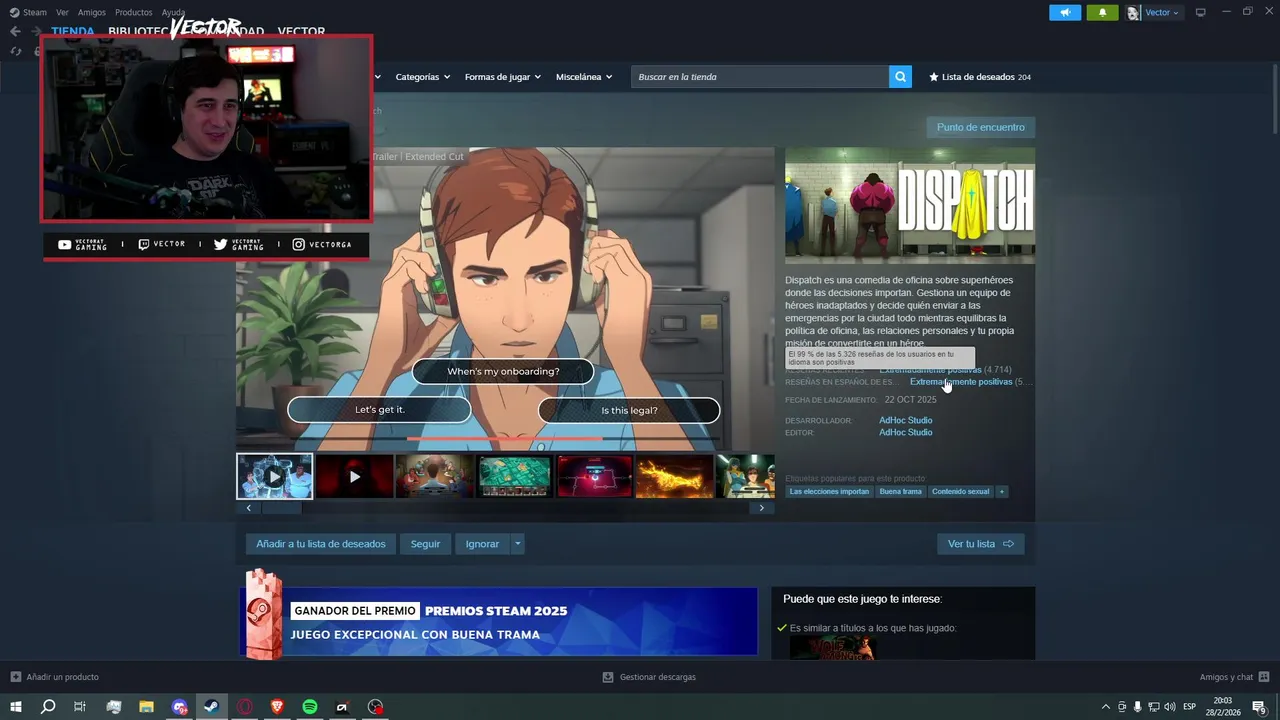Click the Dispatch header capsule image
The image size is (1280, 720).
click(910, 205)
